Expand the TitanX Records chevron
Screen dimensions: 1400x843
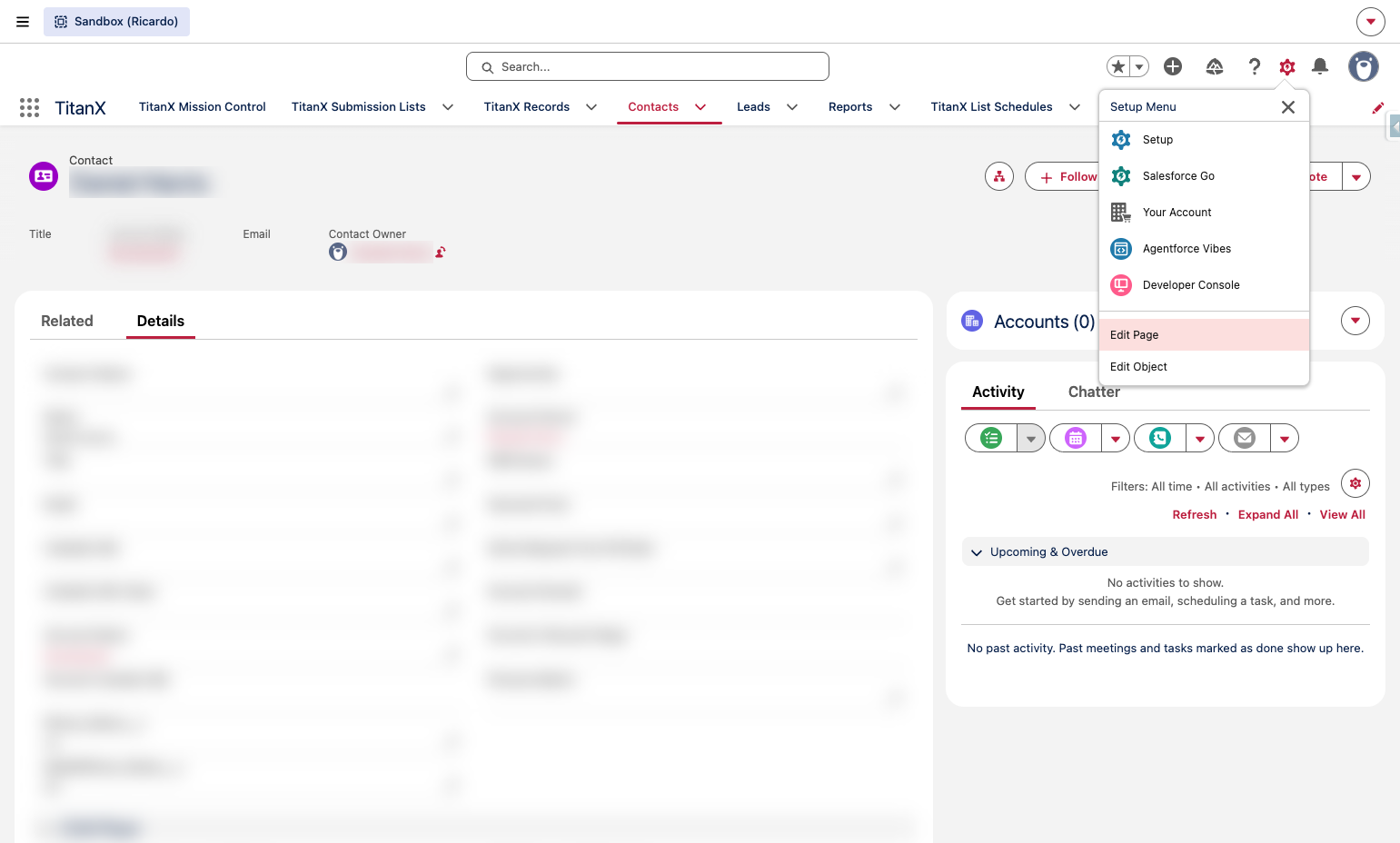click(x=591, y=107)
